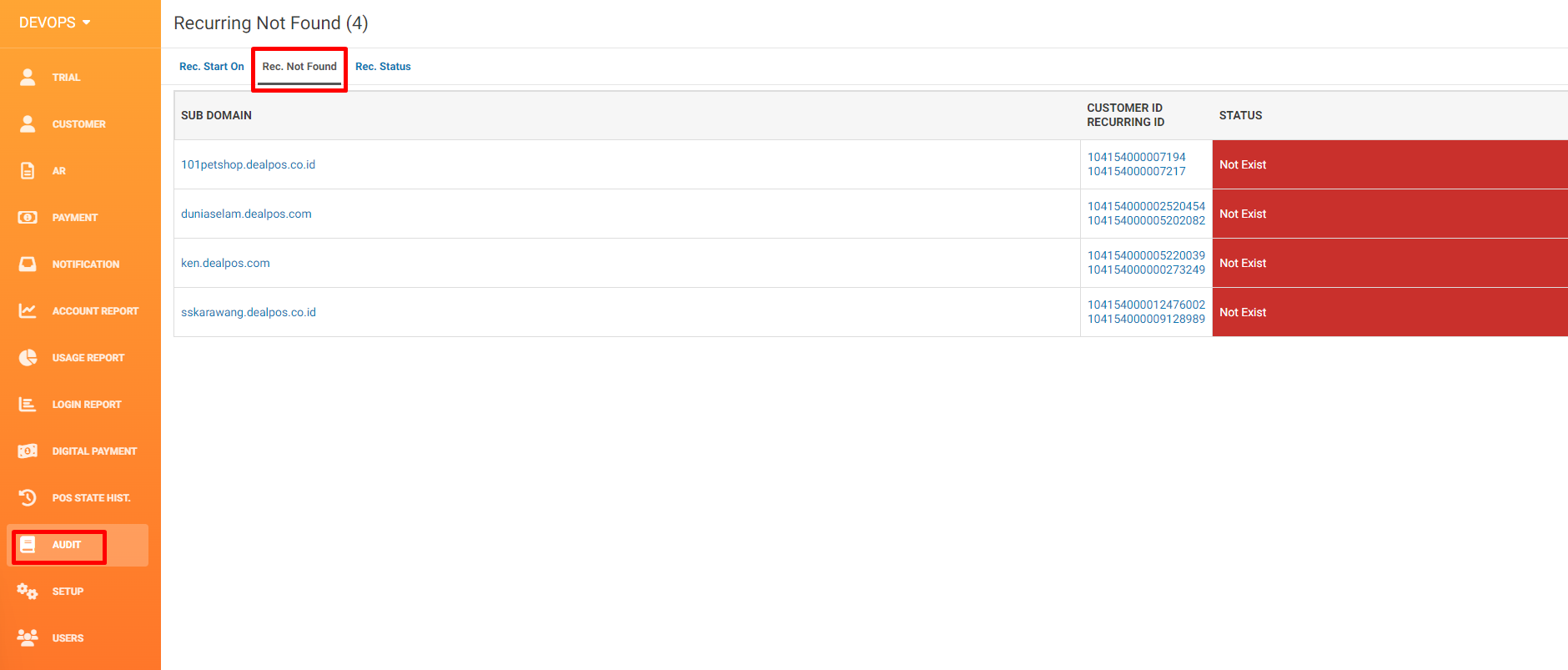Click the Users group icon

pyautogui.click(x=28, y=637)
